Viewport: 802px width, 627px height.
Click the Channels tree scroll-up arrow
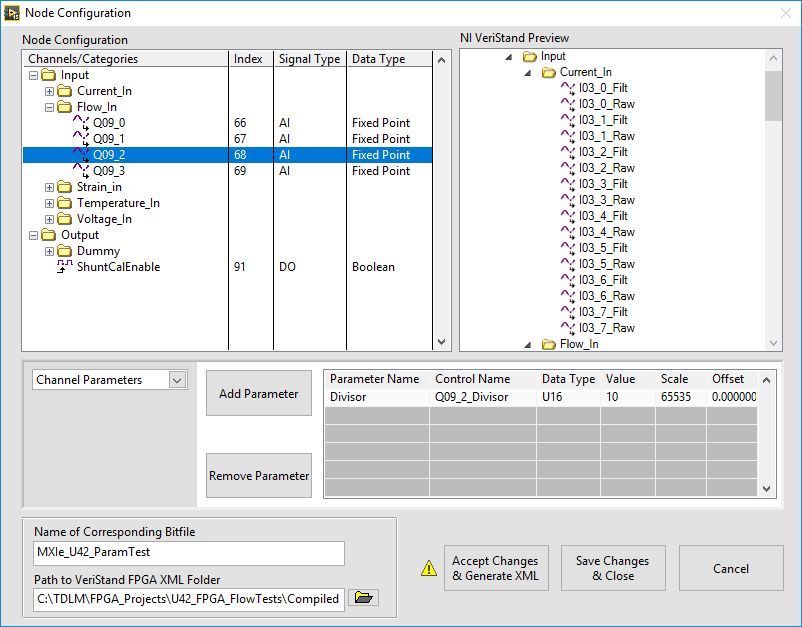tap(441, 60)
